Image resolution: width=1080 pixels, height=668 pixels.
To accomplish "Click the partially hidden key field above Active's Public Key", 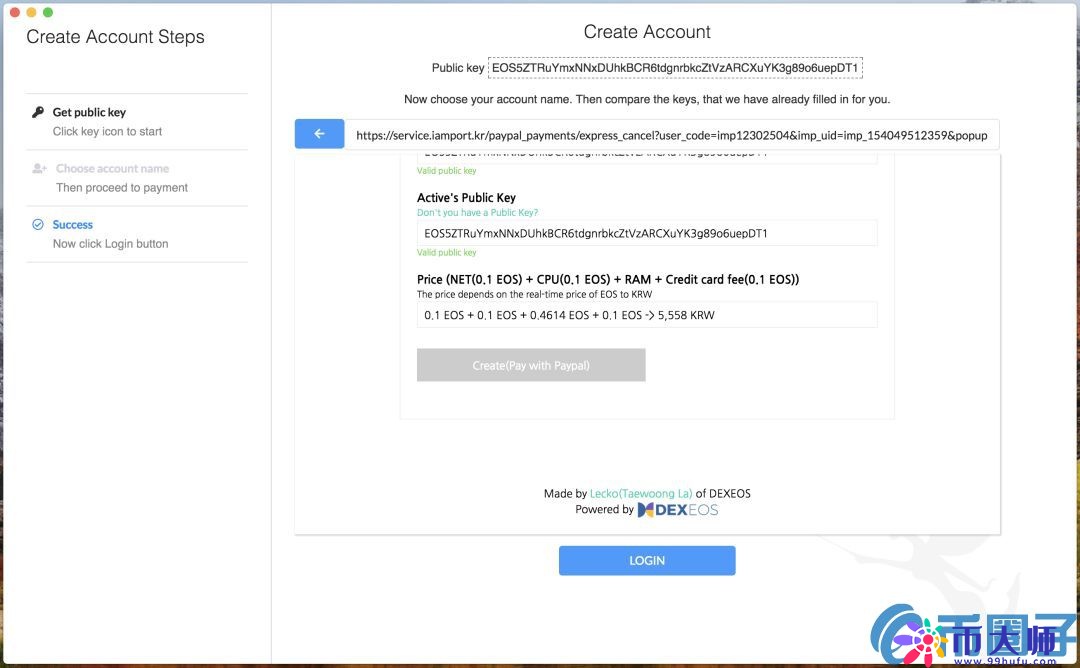I will [646, 157].
